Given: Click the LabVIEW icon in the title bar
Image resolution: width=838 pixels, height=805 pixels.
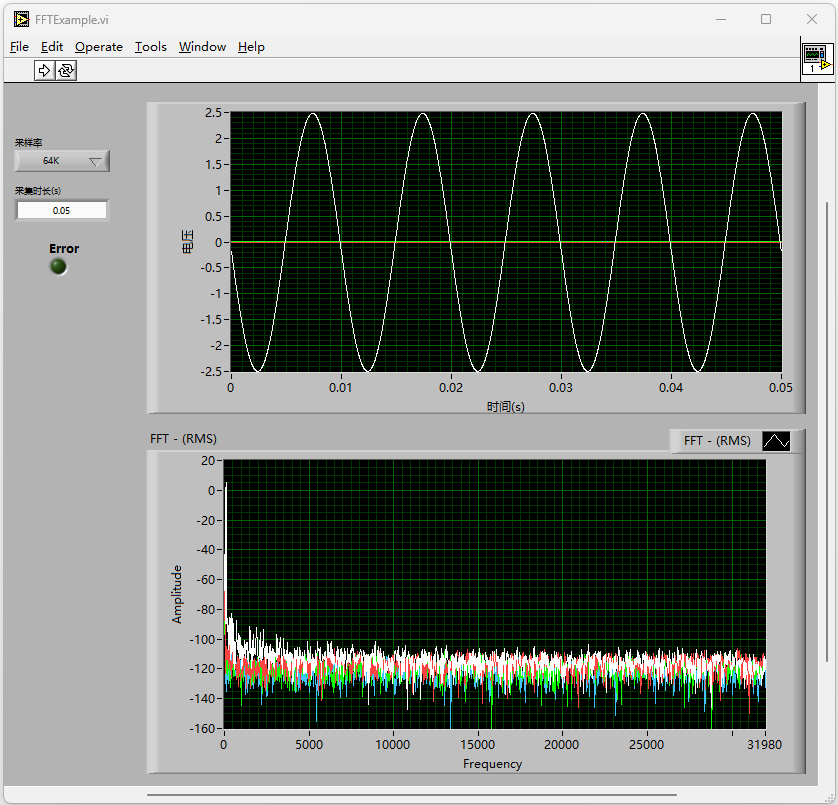Looking at the screenshot, I should [x=21, y=19].
